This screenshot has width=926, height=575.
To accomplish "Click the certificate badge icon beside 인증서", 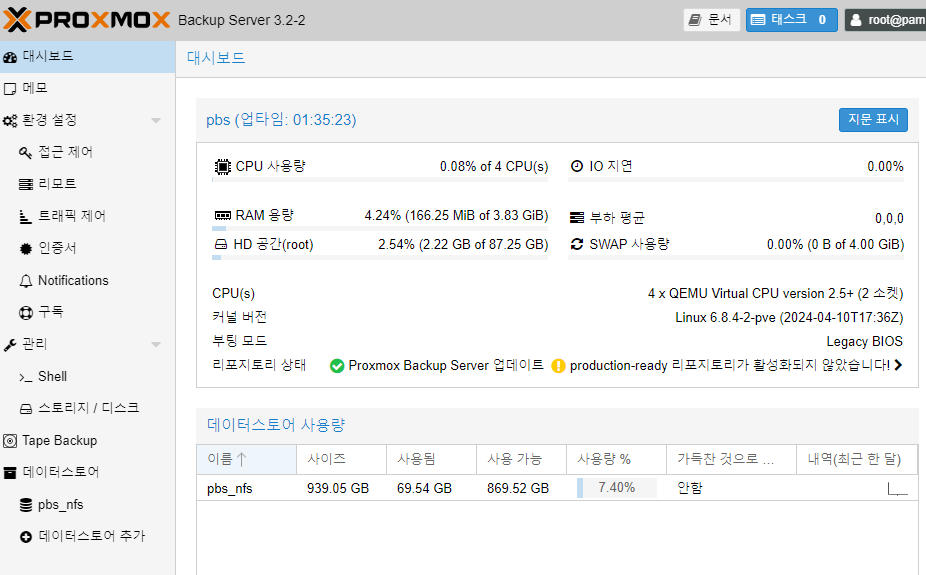I will click(25, 249).
